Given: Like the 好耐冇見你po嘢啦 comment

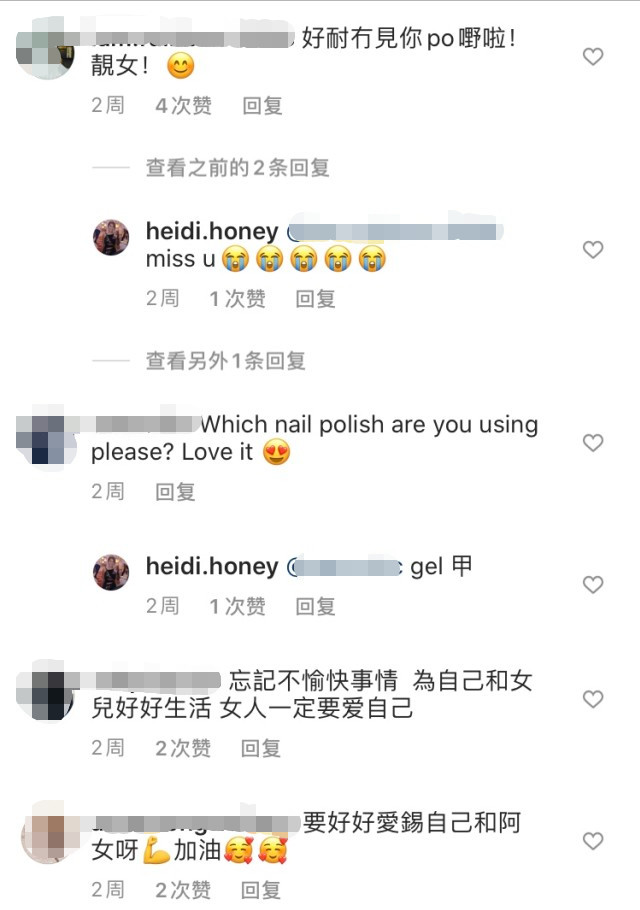Looking at the screenshot, I should 593,57.
